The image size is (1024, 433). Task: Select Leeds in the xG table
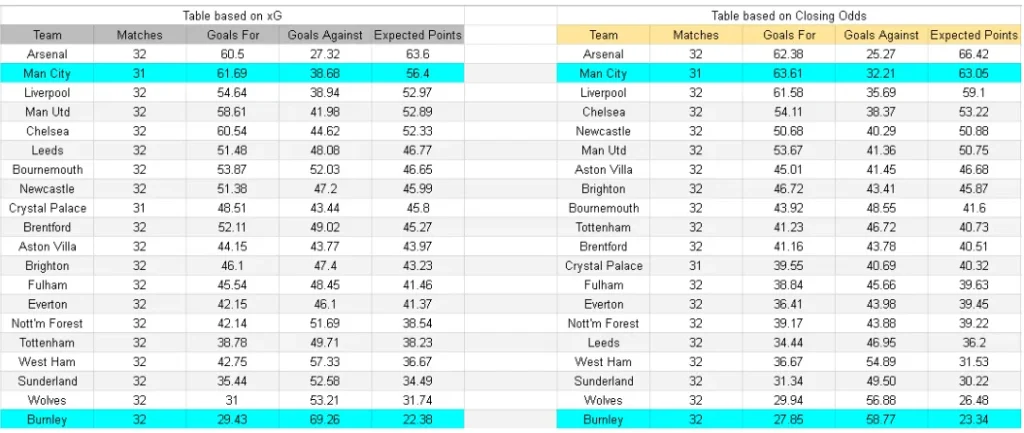tap(47, 151)
